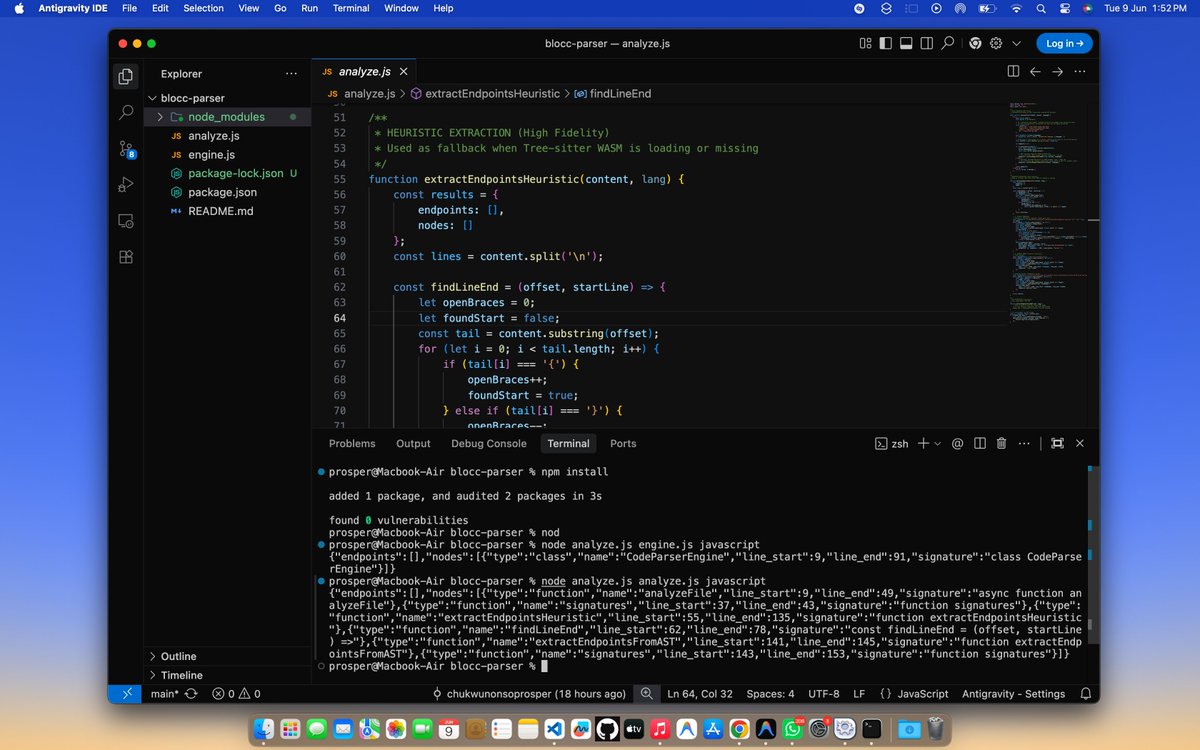
Task: Open the Terminal menu in menu bar
Action: pyautogui.click(x=351, y=8)
